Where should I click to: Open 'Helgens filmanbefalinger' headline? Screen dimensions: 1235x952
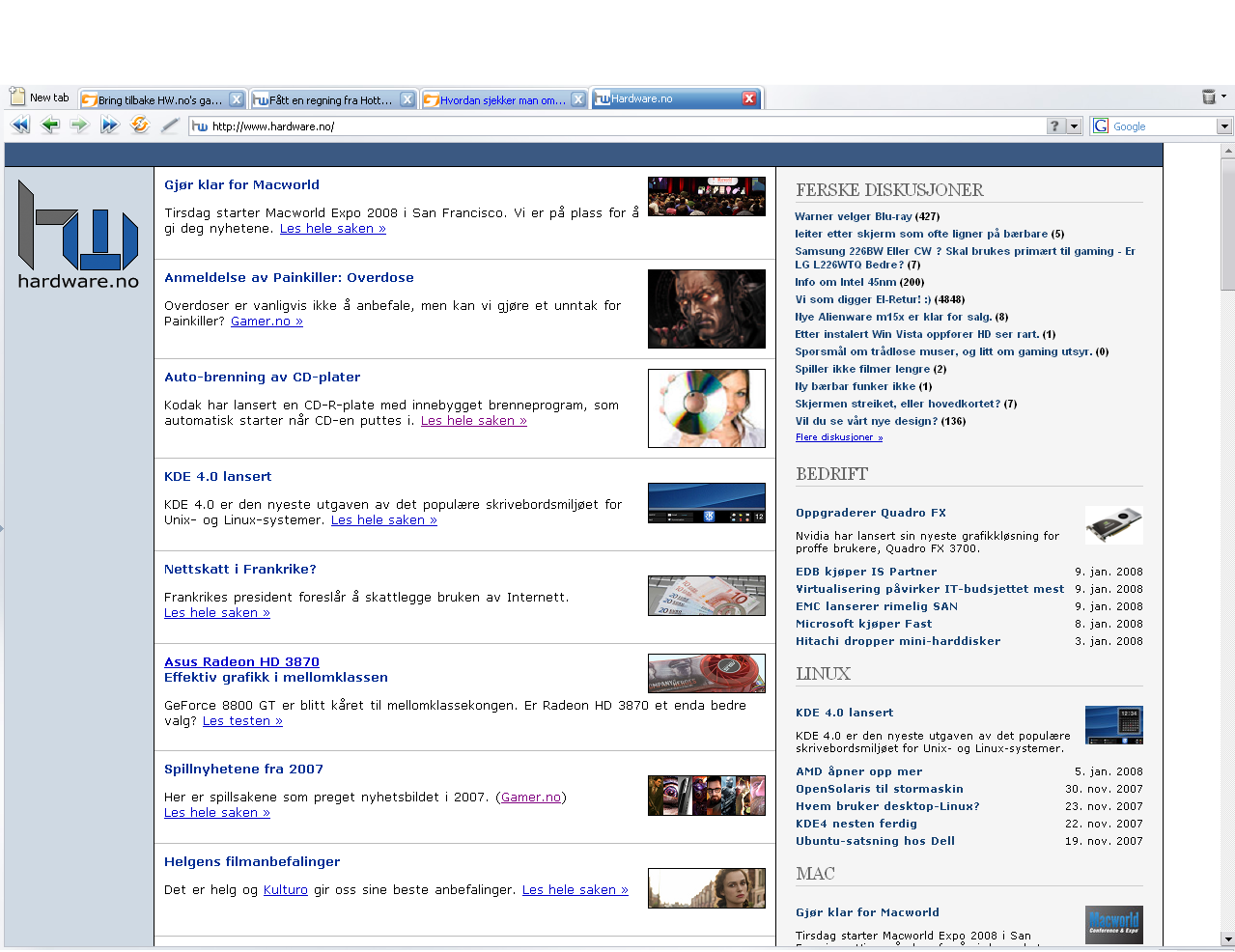(252, 861)
